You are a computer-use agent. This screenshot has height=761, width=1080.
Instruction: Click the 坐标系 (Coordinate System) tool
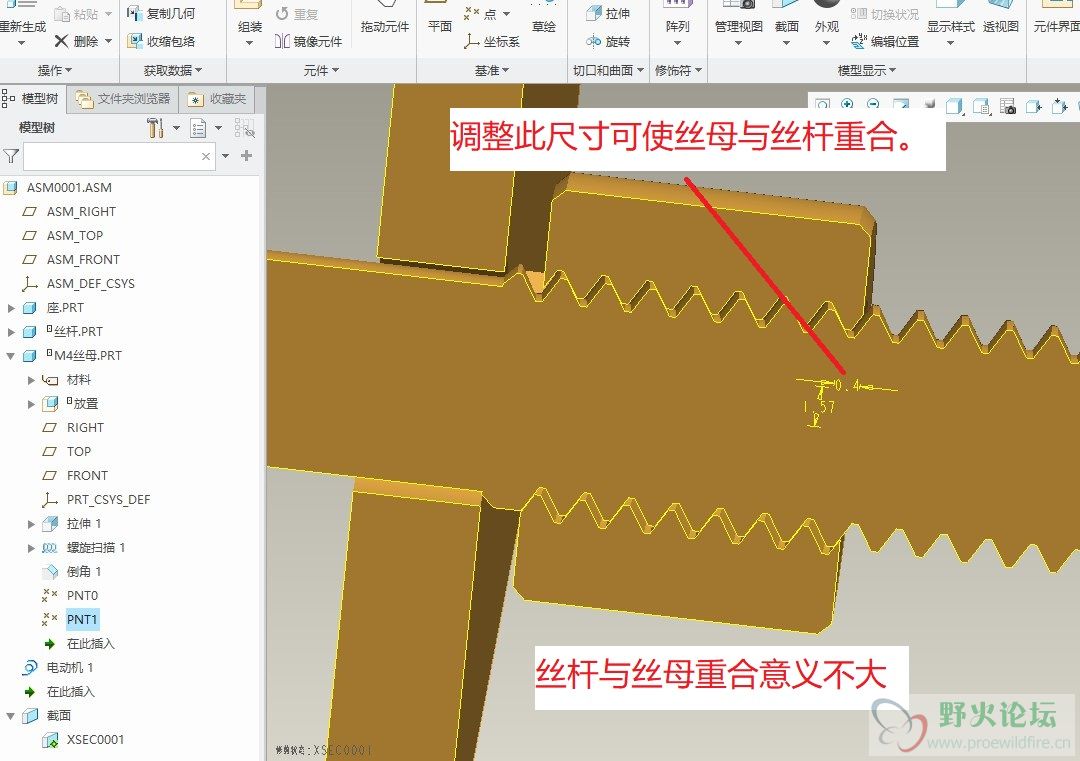coord(492,41)
